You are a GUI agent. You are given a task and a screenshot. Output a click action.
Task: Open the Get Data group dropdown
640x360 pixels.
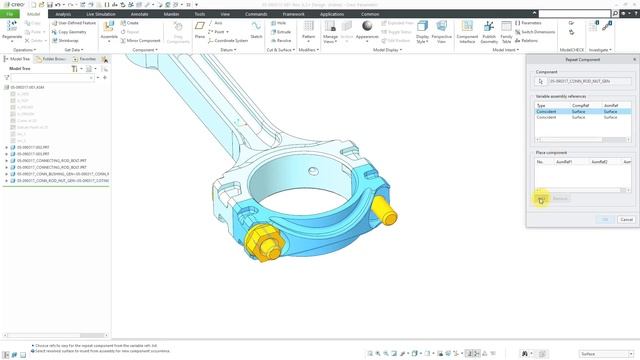73,50
